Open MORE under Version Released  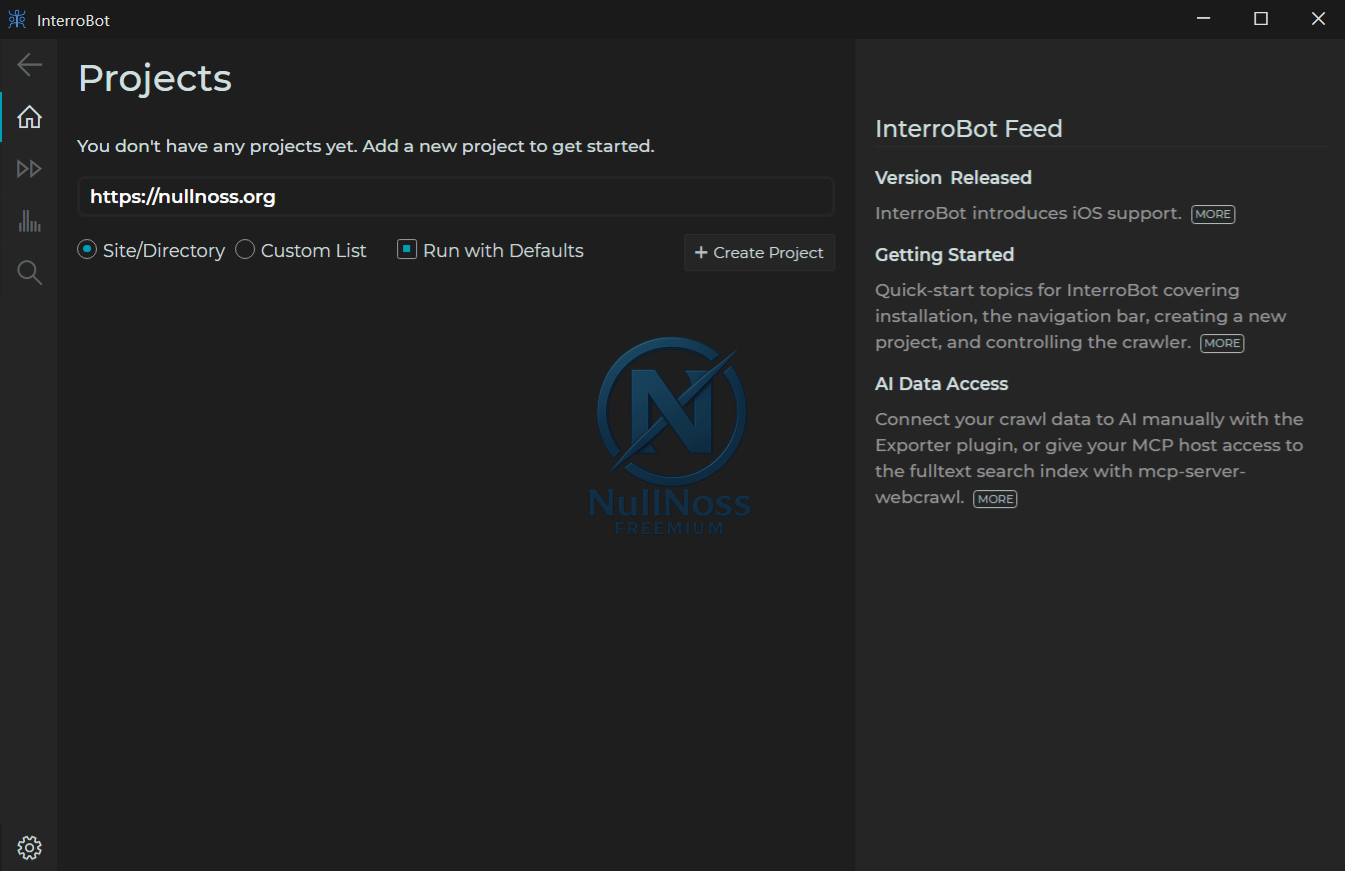pyautogui.click(x=1213, y=213)
